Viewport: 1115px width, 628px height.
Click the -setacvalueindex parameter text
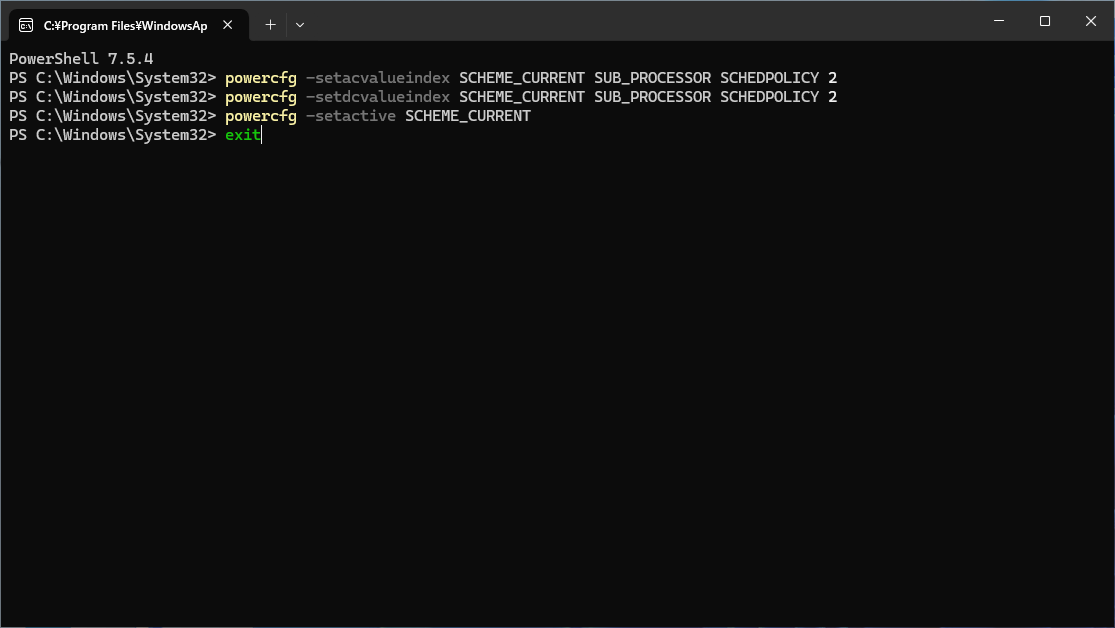[378, 78]
